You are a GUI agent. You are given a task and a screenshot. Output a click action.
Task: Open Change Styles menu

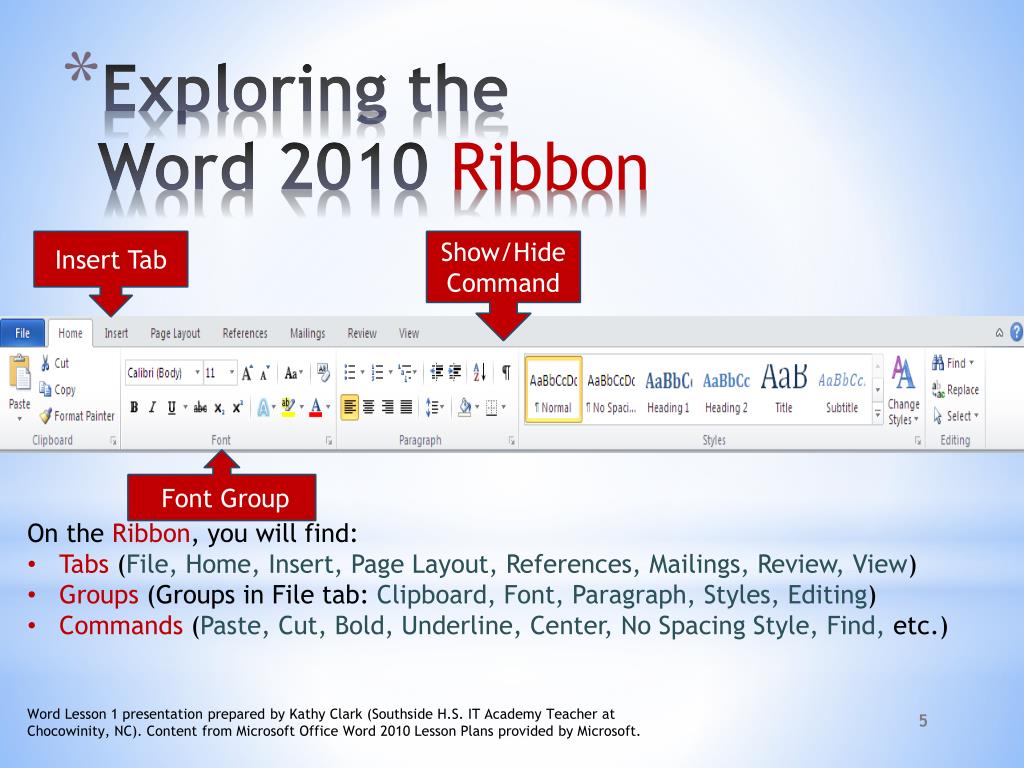click(903, 391)
